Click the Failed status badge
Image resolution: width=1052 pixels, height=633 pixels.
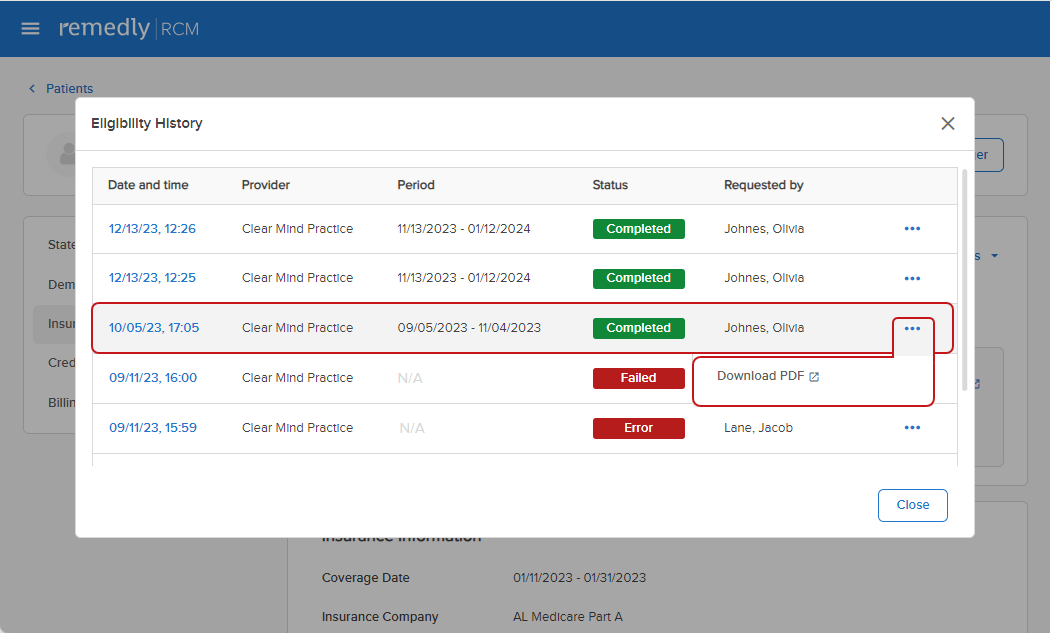pyautogui.click(x=638, y=378)
